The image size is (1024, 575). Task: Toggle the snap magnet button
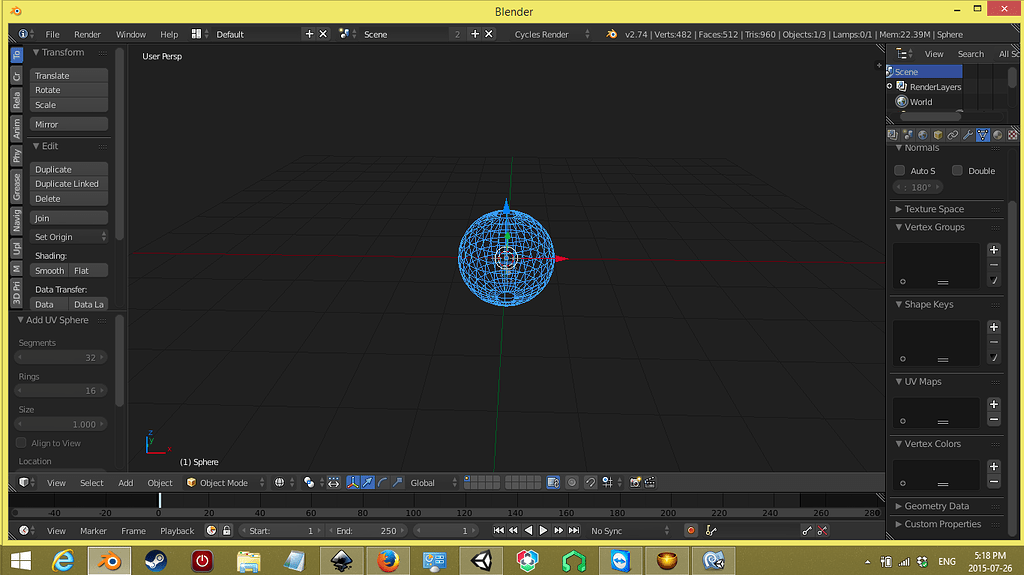590,482
